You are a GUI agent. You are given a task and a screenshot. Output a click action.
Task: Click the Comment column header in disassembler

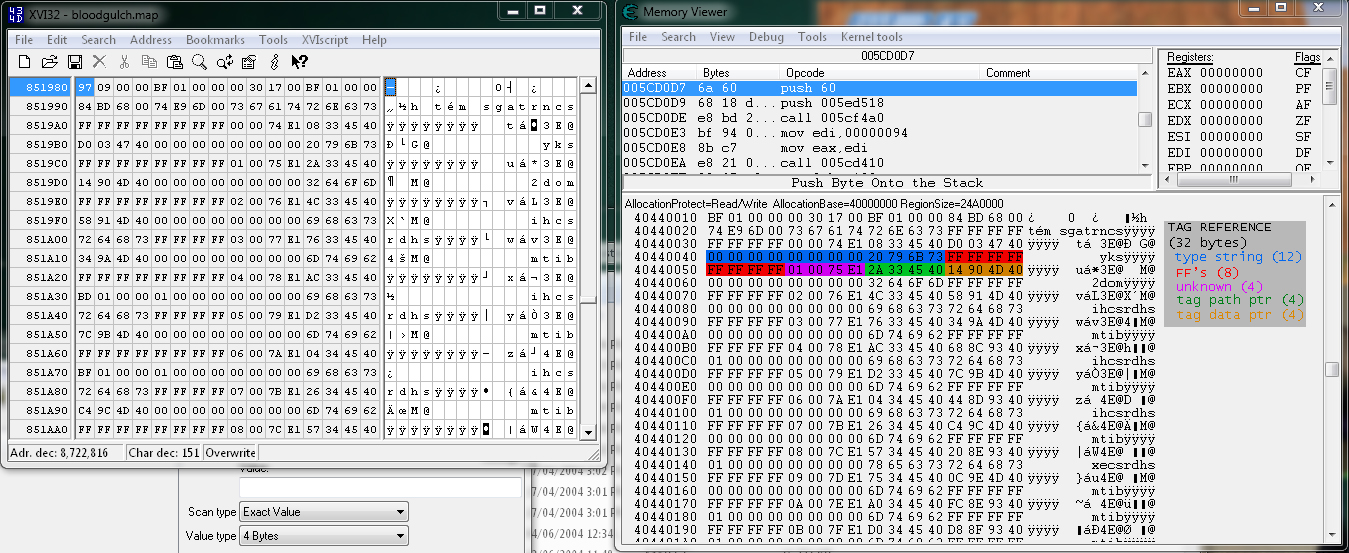click(1059, 73)
